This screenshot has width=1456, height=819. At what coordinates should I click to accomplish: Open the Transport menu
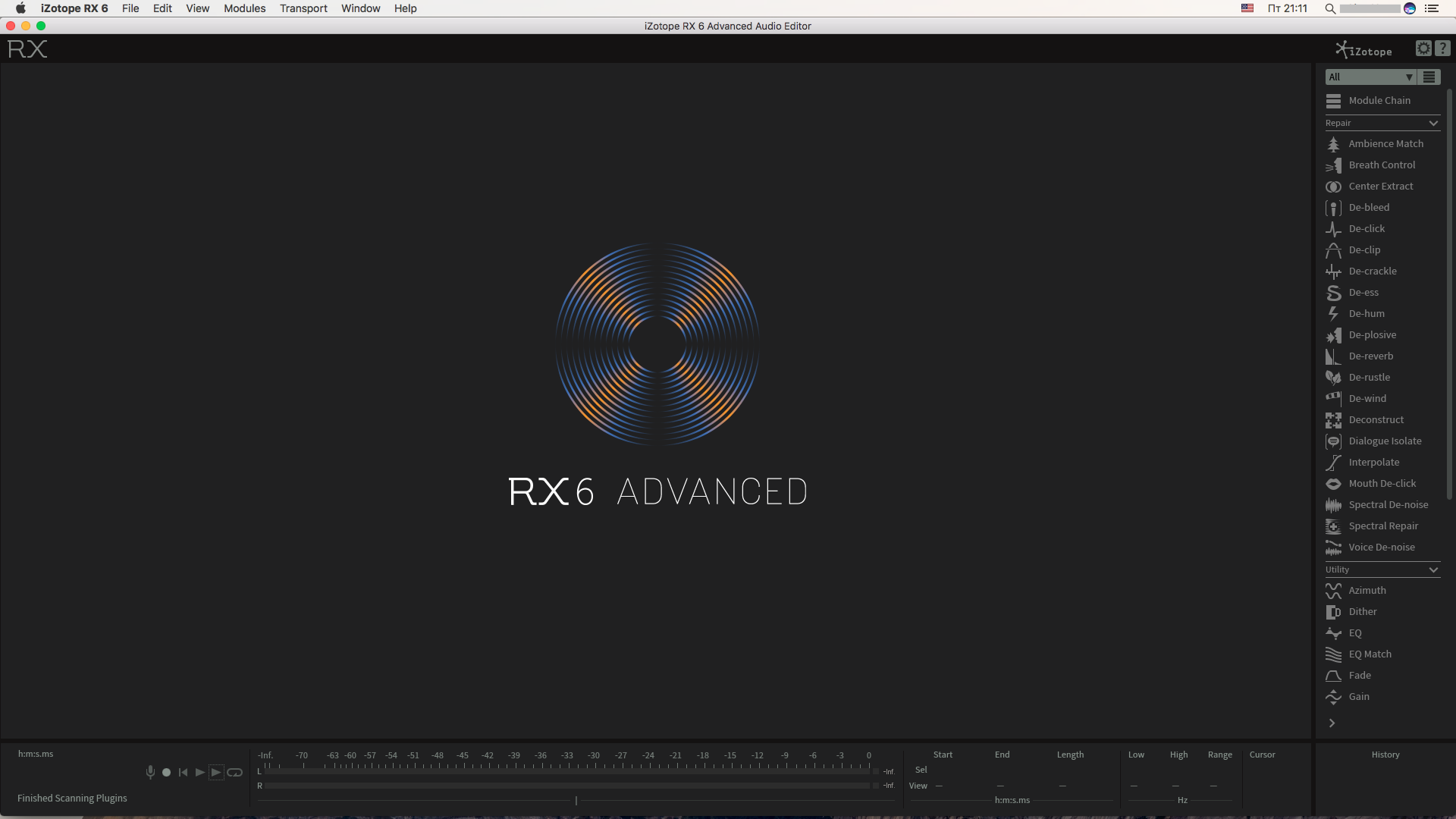coord(303,8)
